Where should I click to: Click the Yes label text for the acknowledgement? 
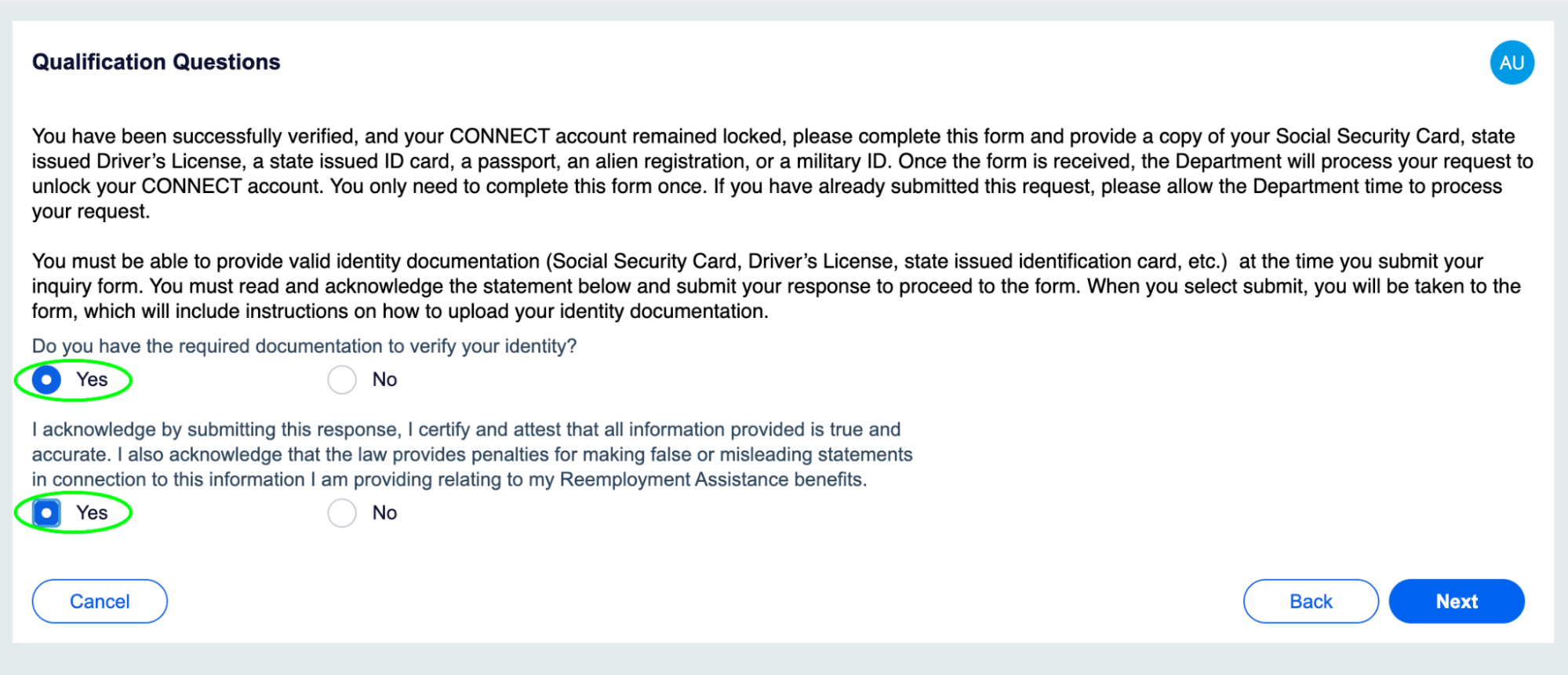click(x=92, y=513)
